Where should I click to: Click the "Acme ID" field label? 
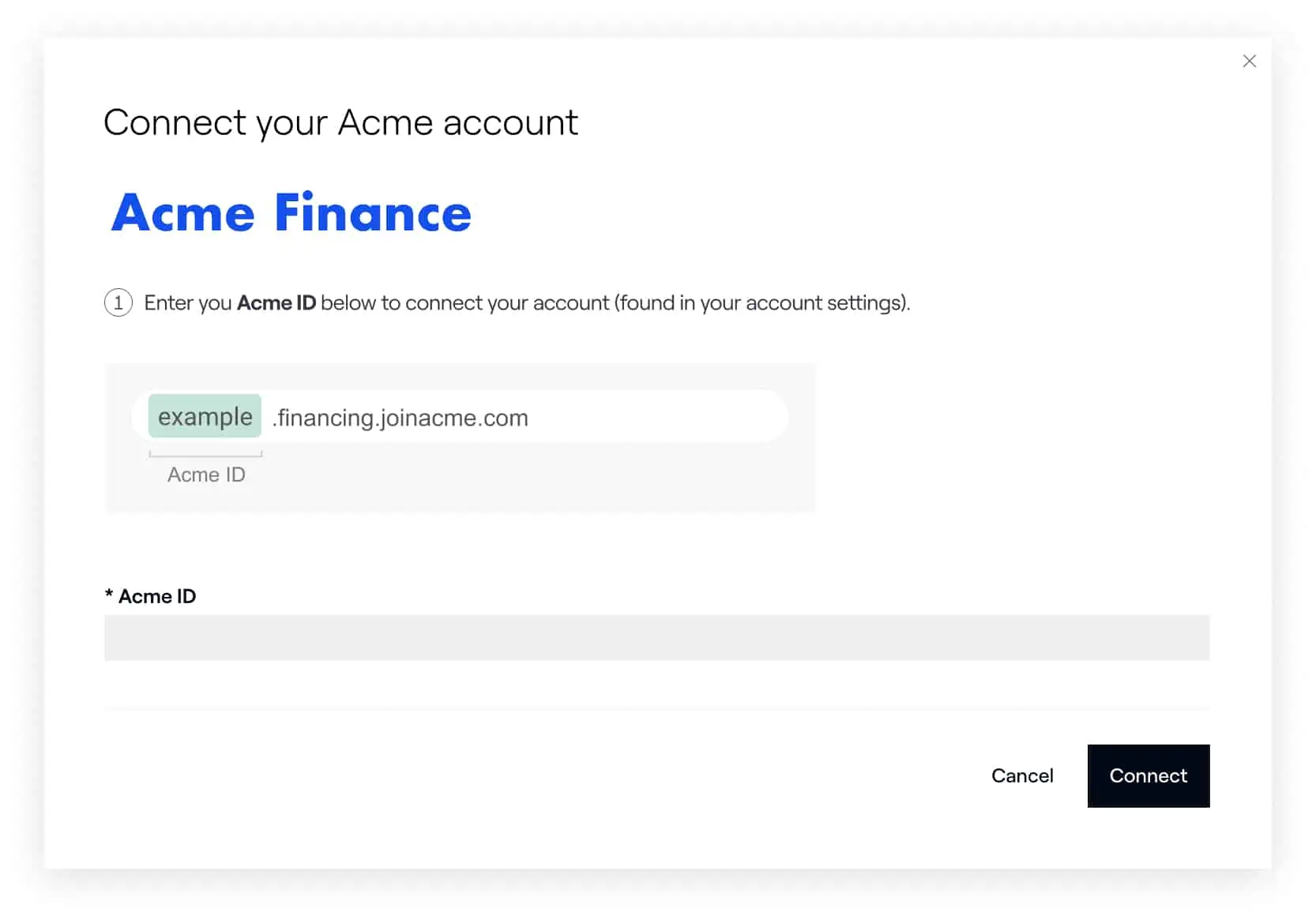pos(157,596)
